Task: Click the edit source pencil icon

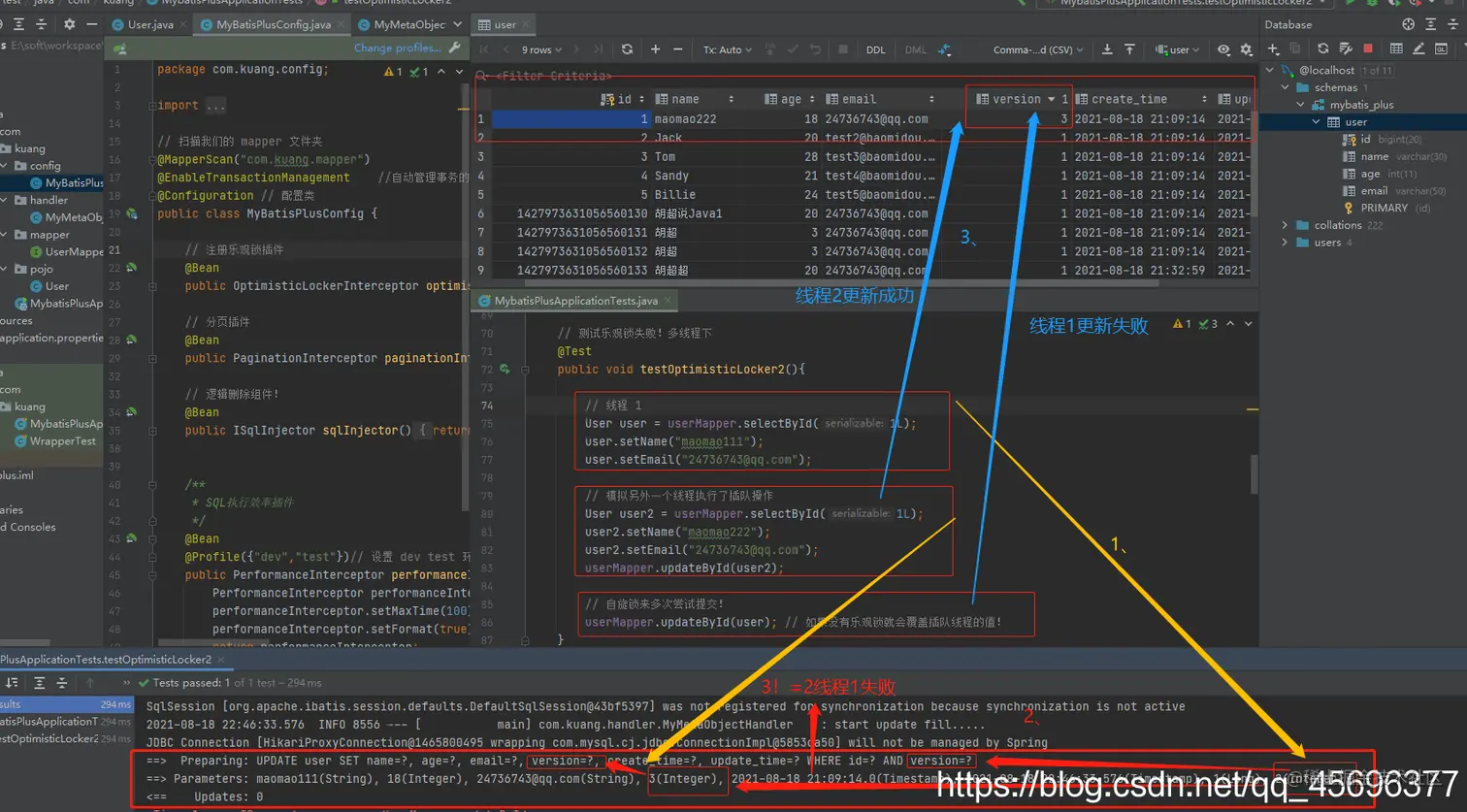Action: (1418, 49)
